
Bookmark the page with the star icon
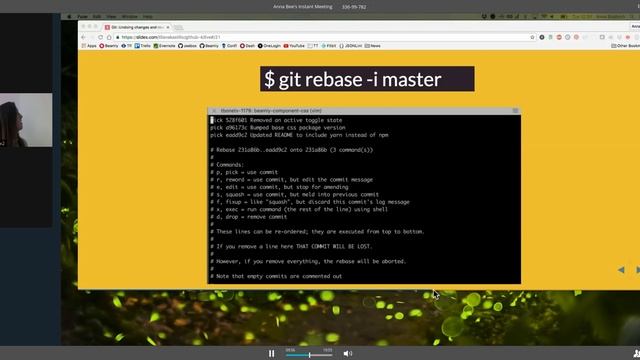[532, 37]
